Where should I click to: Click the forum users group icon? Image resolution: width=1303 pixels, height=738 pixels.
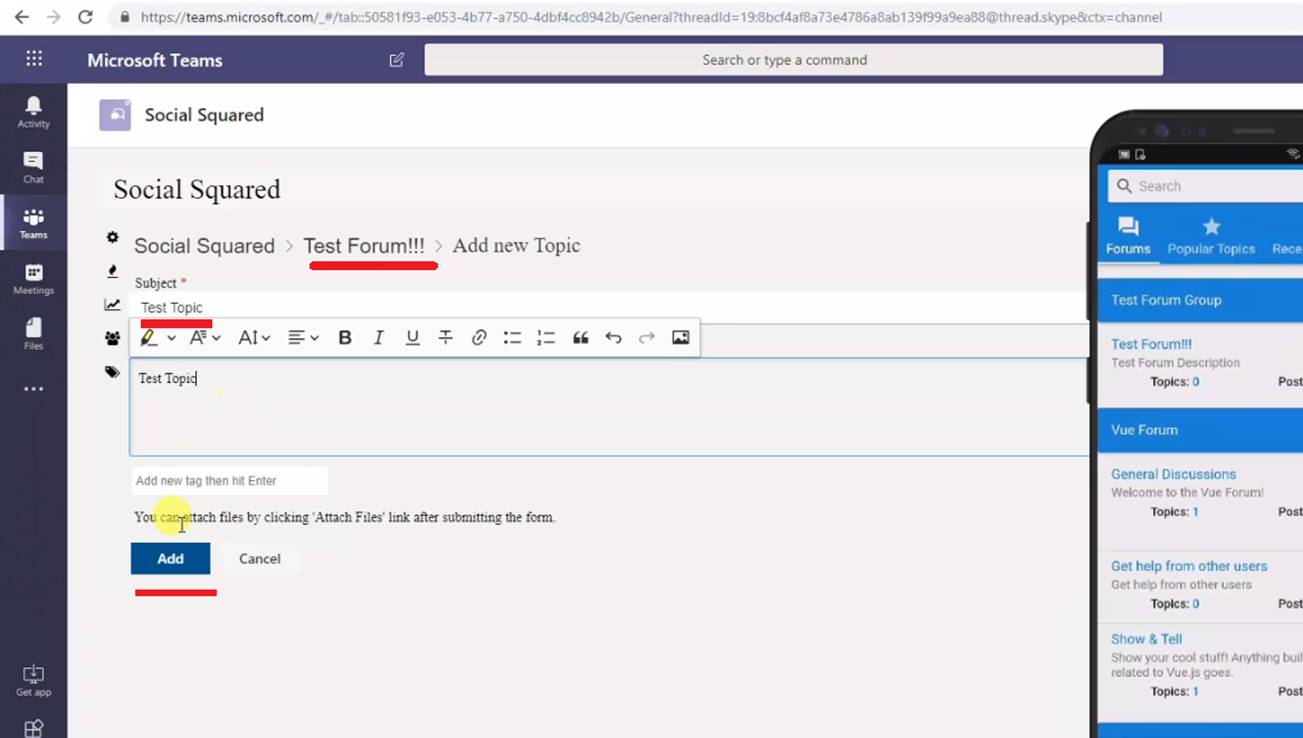tap(112, 339)
